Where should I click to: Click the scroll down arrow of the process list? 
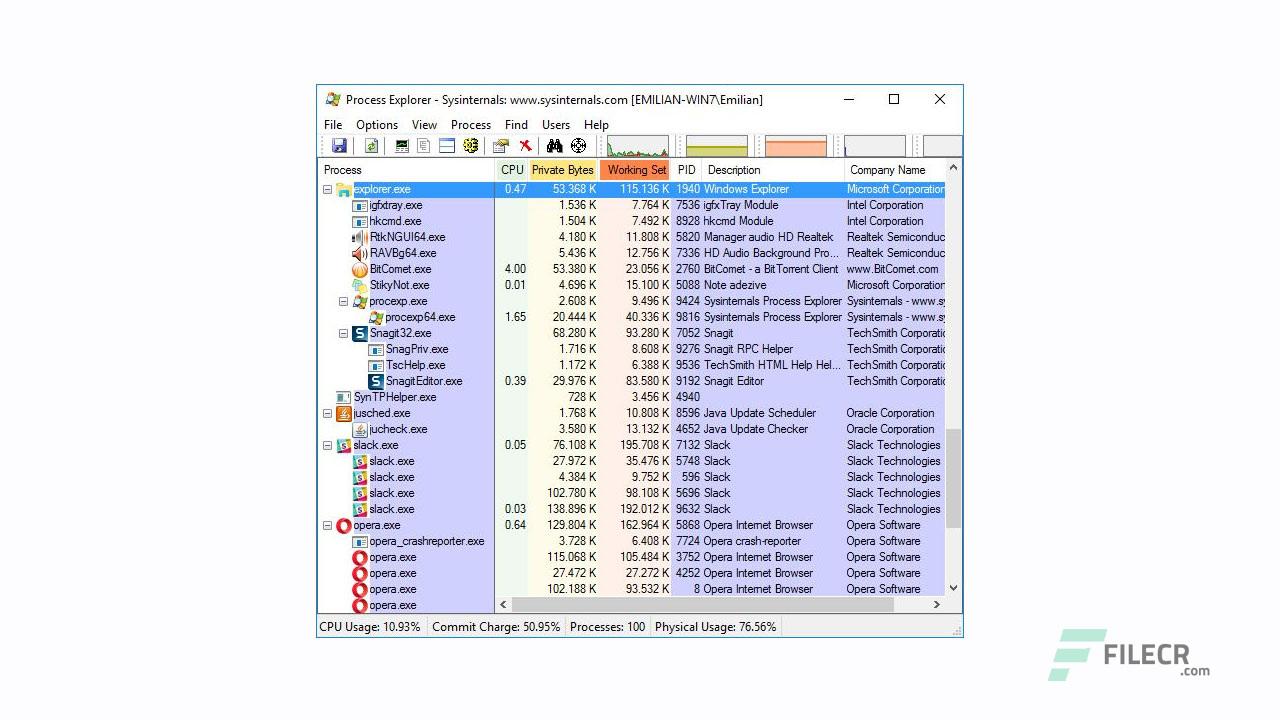coord(953,588)
